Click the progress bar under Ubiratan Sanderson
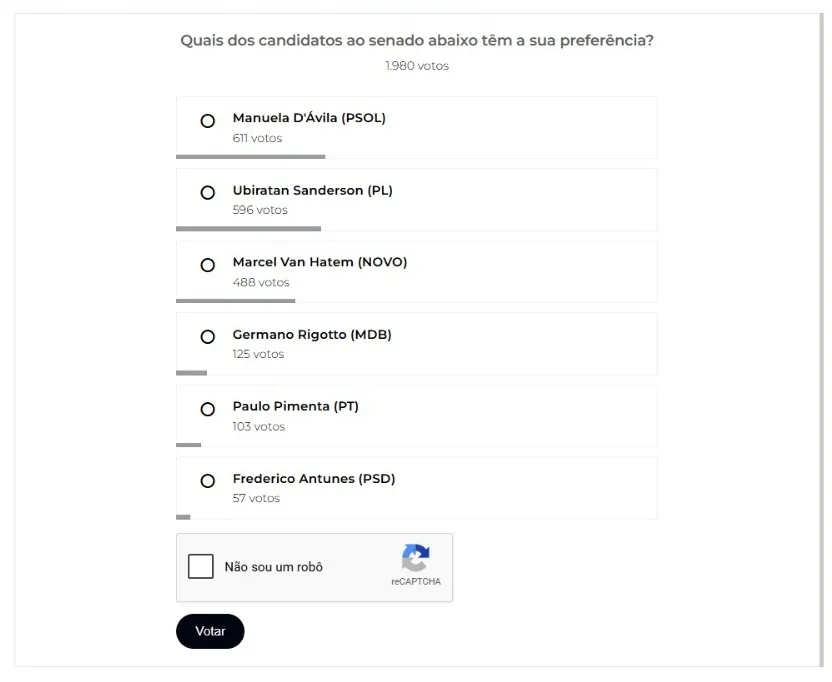This screenshot has width=832, height=682. tap(248, 229)
